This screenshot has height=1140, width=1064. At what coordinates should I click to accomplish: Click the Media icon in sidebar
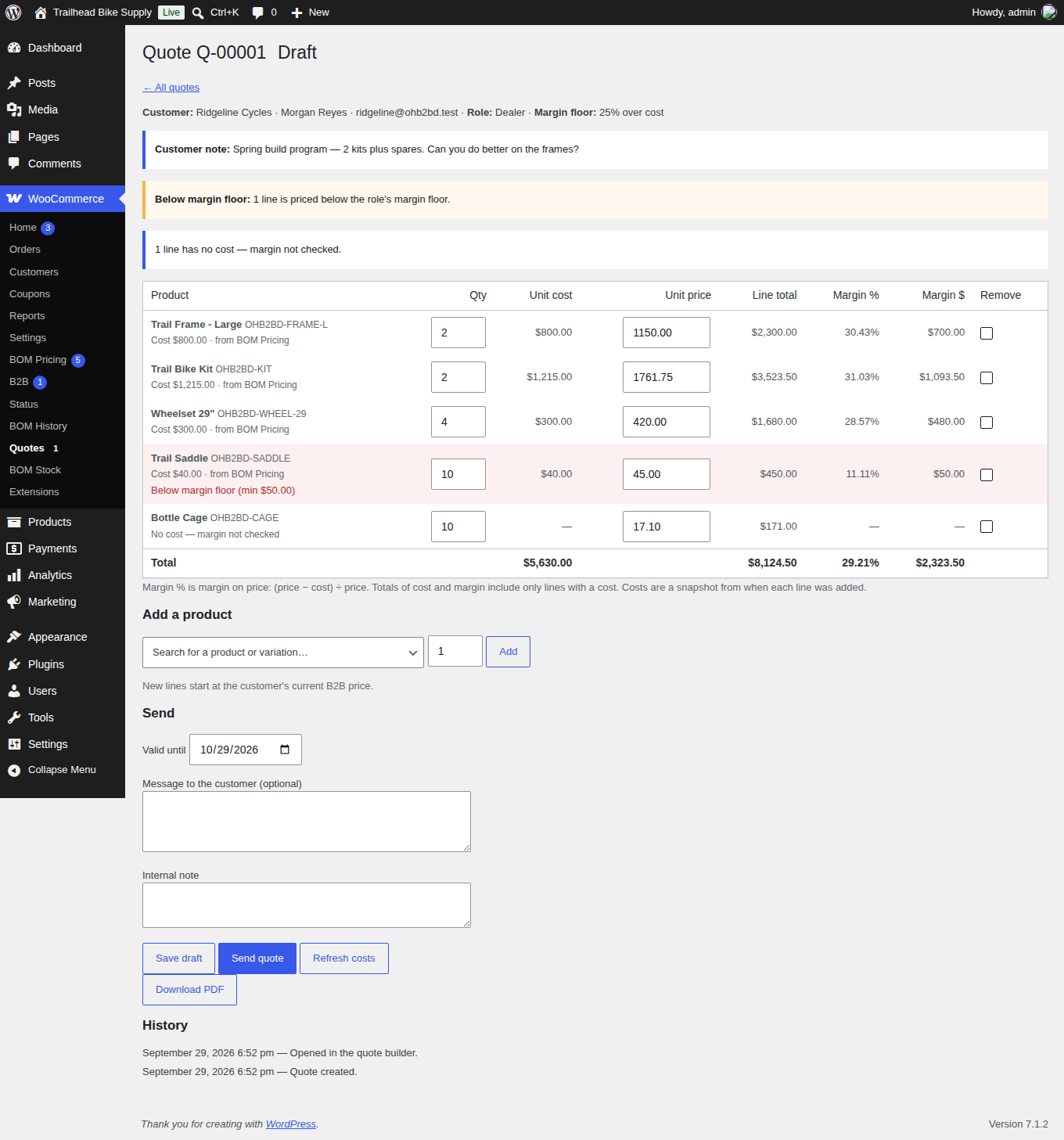pos(14,110)
